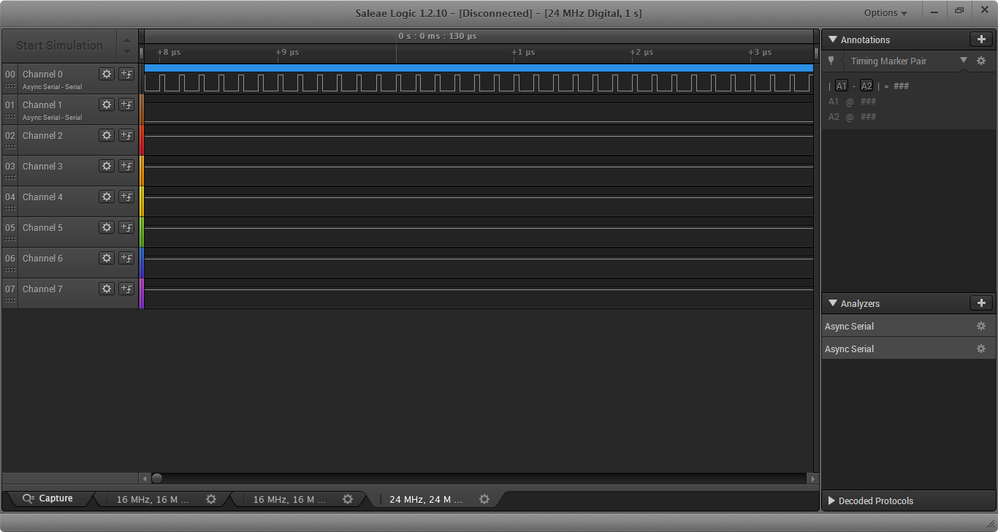Click the Channel 7 label
Image resolution: width=998 pixels, height=532 pixels.
[x=42, y=288]
